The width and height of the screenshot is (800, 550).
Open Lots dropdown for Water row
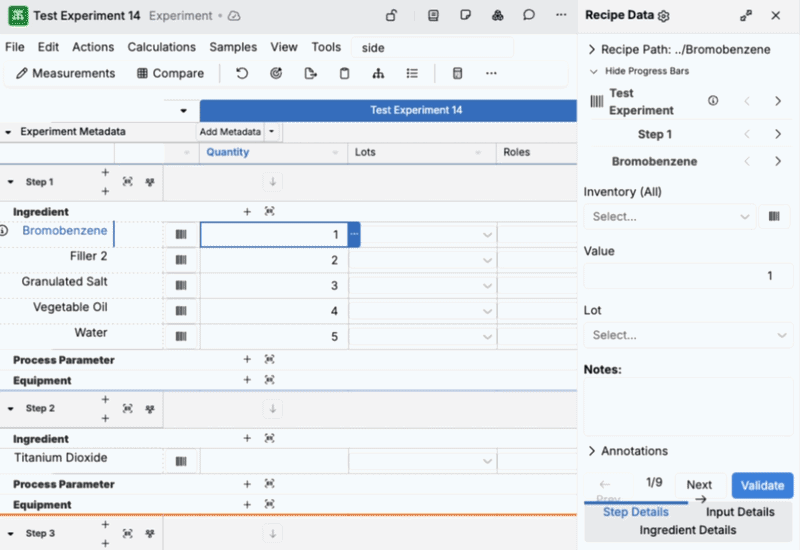click(487, 337)
